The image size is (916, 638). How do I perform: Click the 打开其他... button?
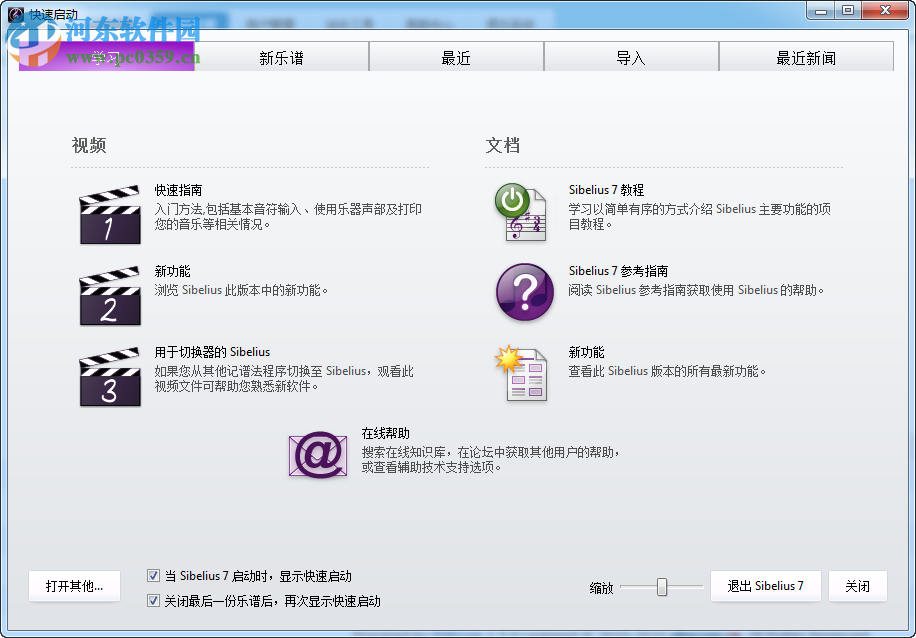tap(74, 586)
